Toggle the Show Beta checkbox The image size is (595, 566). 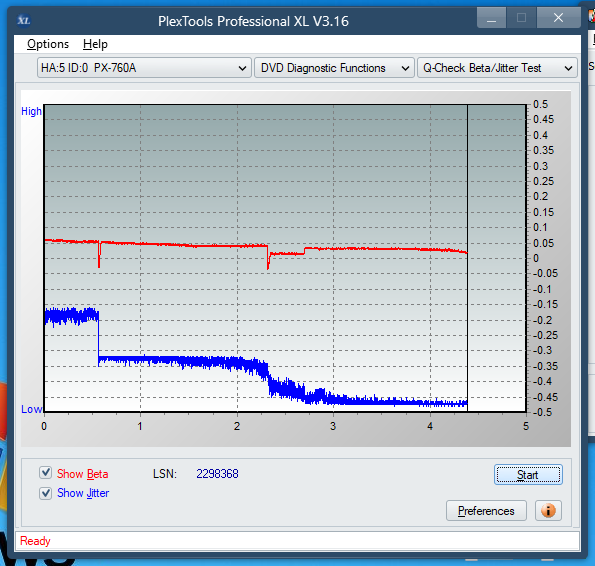[x=46, y=473]
